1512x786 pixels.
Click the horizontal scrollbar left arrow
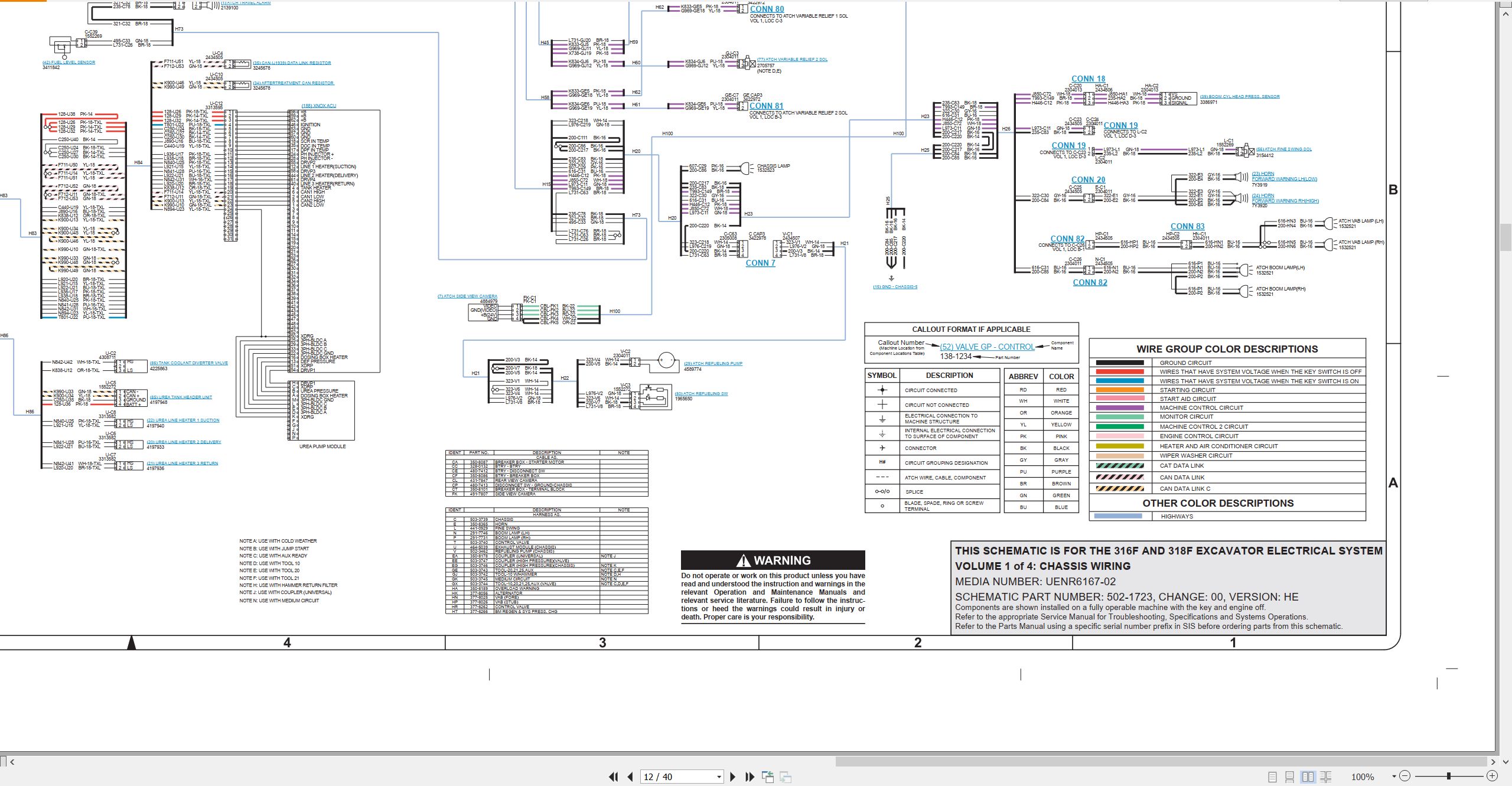coord(12,762)
